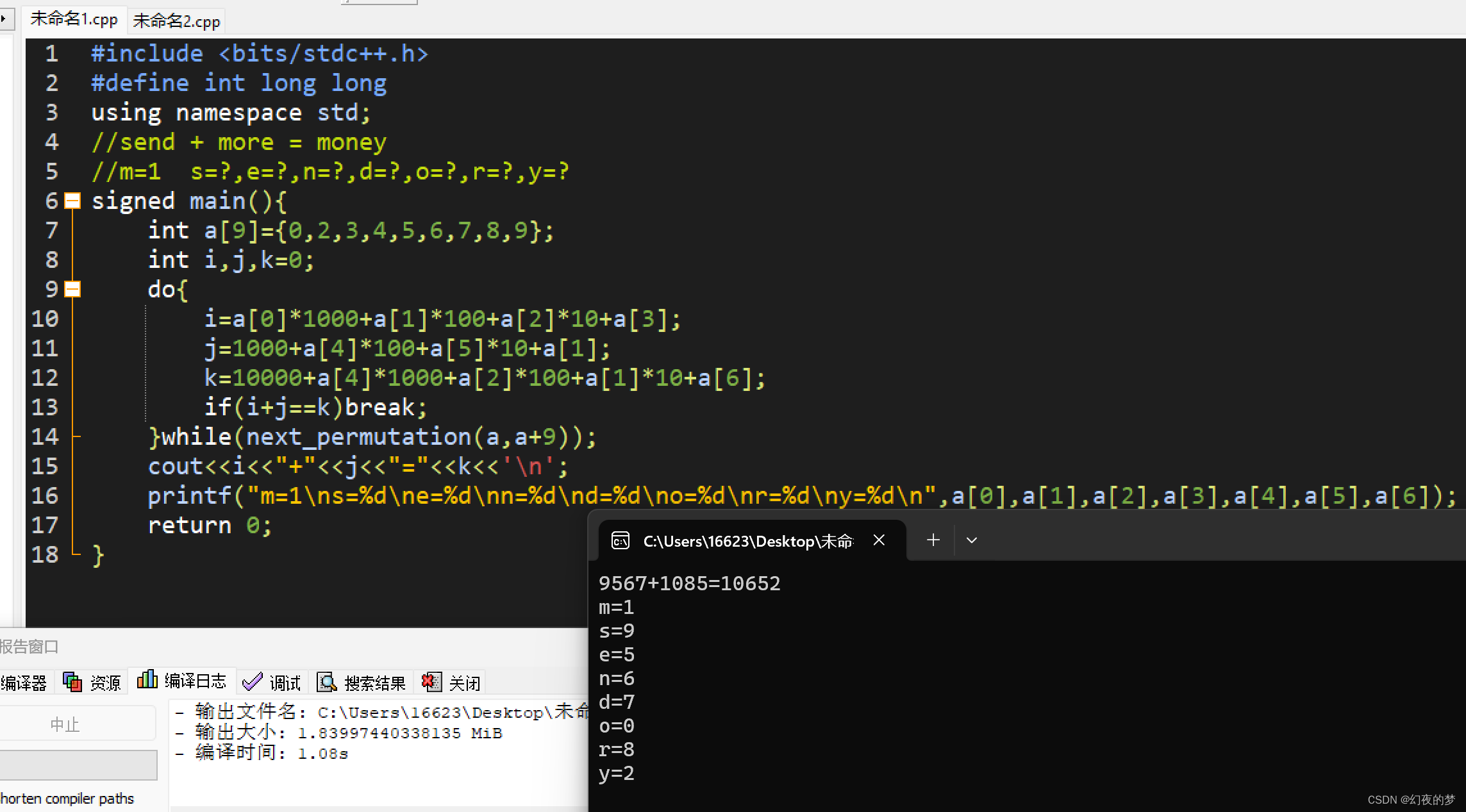
Task: Open a new terminal tab with plus
Action: pos(933,540)
